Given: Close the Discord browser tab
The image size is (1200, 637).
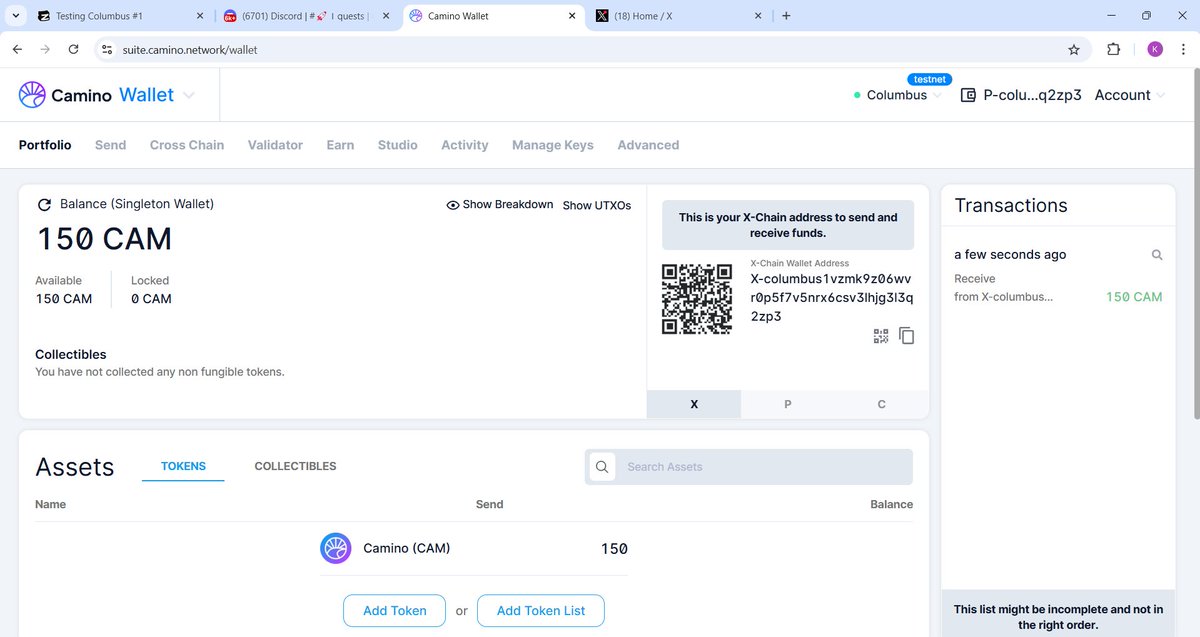Looking at the screenshot, I should tap(386, 16).
